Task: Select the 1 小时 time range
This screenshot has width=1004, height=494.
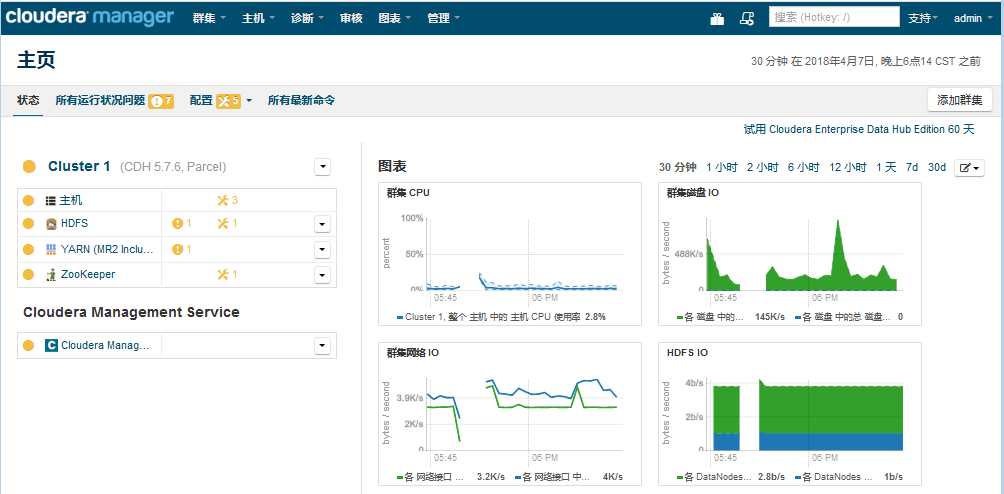Action: (x=722, y=167)
